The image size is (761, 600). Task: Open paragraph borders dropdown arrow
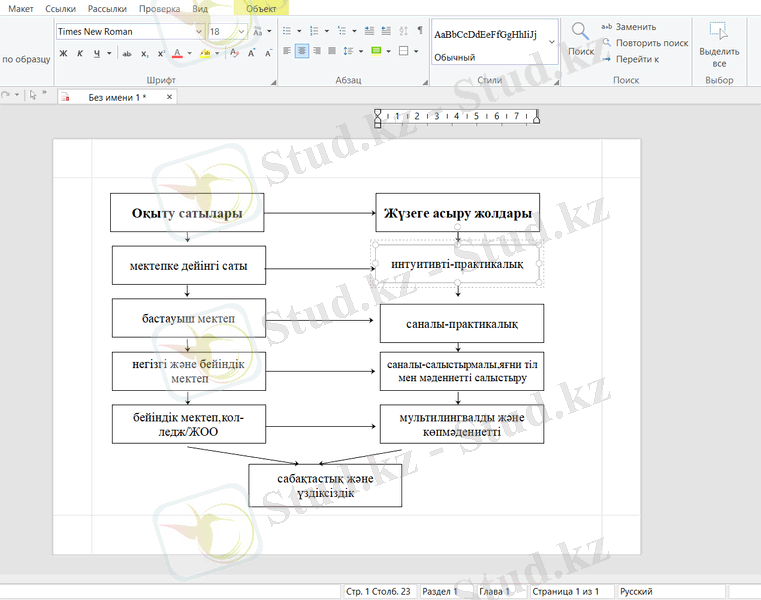coord(416,51)
